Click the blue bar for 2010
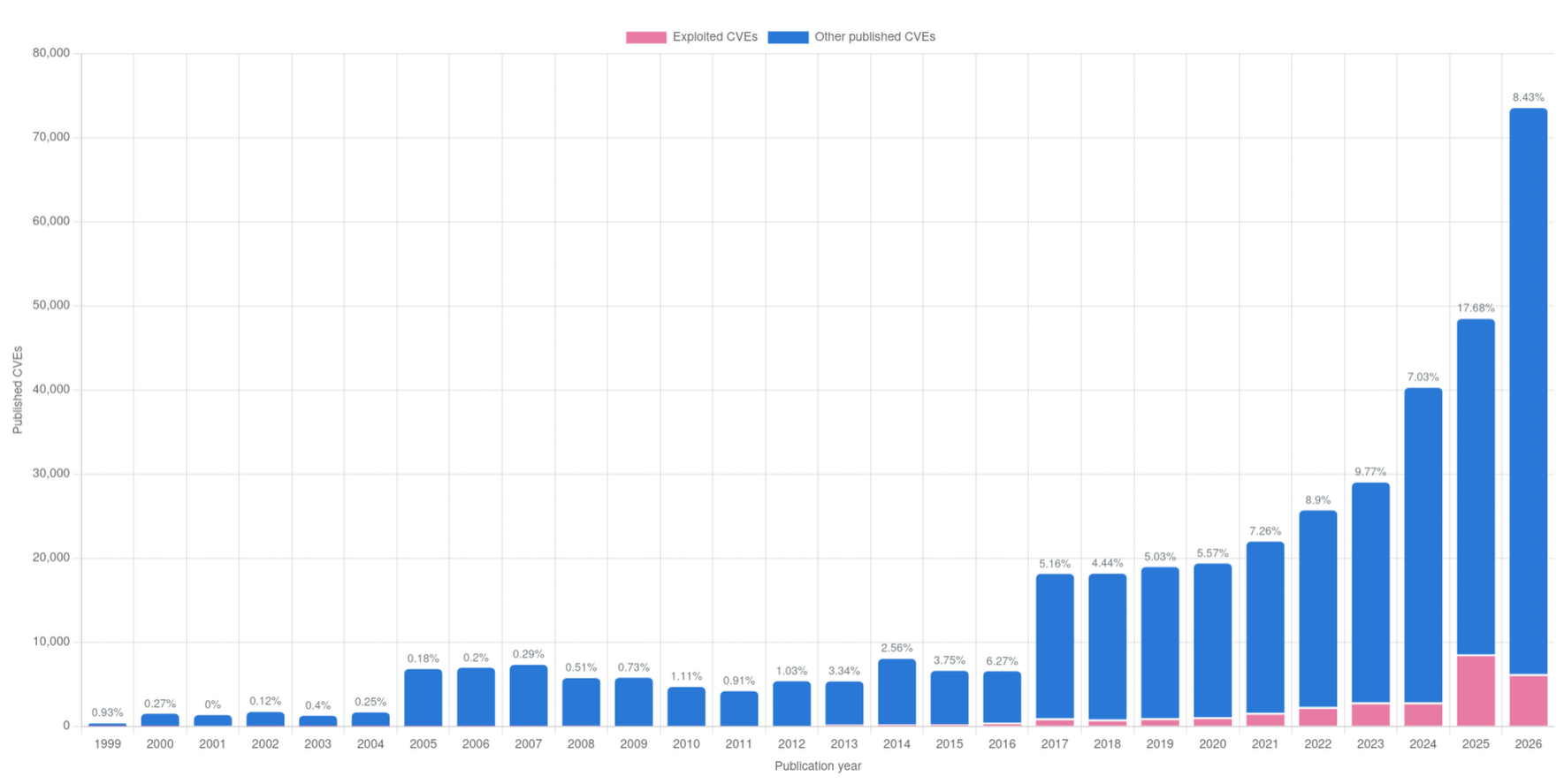This screenshot has height=784, width=1564. coord(686,707)
